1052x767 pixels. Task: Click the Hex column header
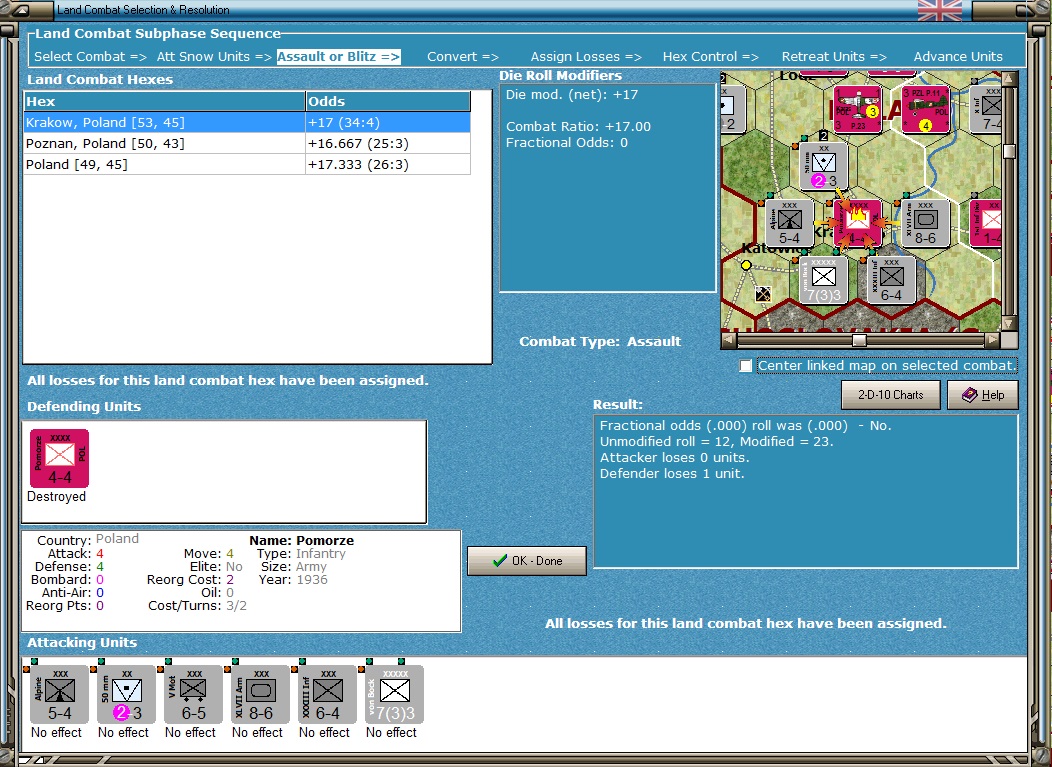[164, 101]
